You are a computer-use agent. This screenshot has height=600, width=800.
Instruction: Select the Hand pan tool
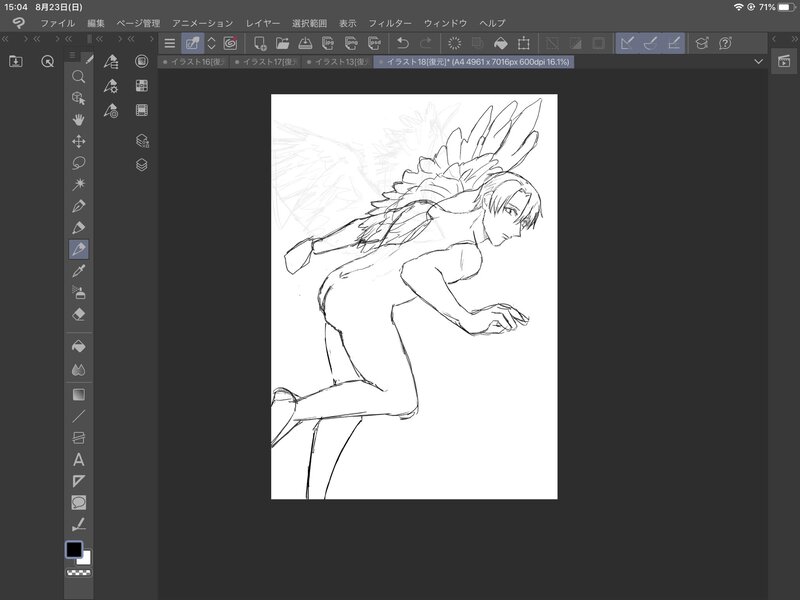tap(79, 119)
